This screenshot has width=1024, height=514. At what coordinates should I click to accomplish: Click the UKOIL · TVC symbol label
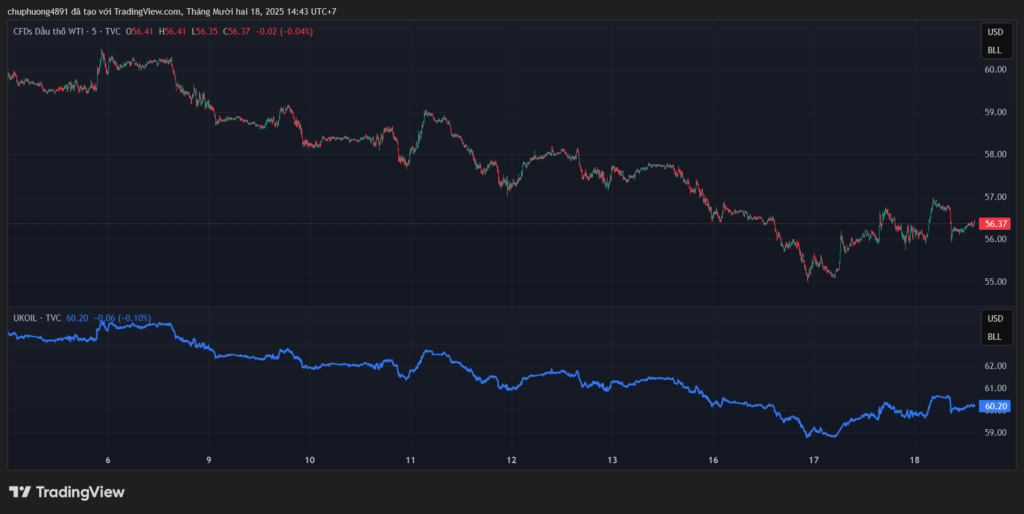coord(37,318)
